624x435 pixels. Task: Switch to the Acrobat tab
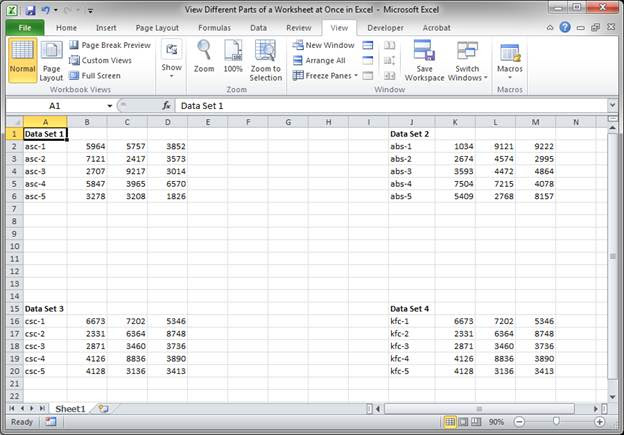(437, 28)
